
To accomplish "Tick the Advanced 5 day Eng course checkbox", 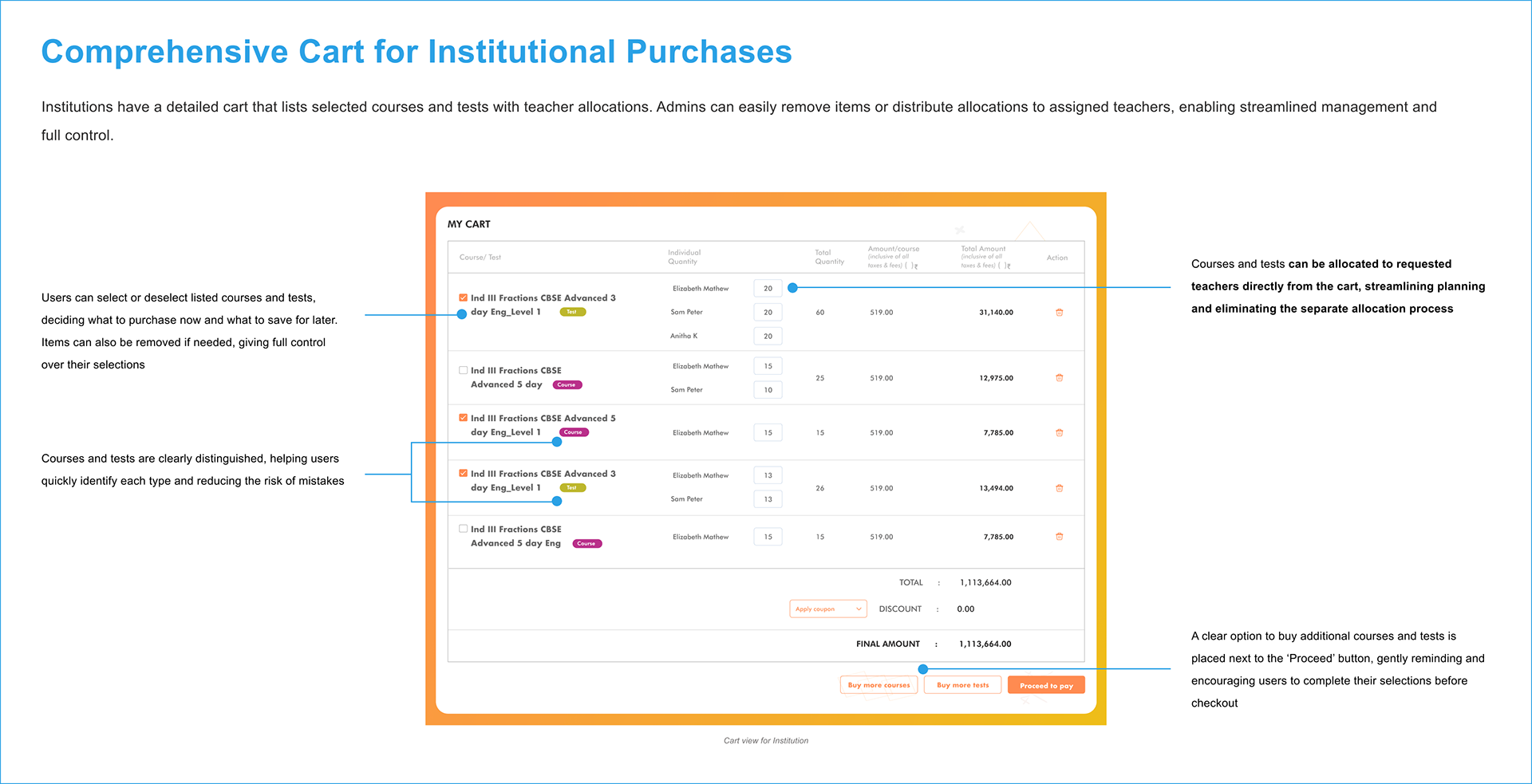I will (463, 529).
